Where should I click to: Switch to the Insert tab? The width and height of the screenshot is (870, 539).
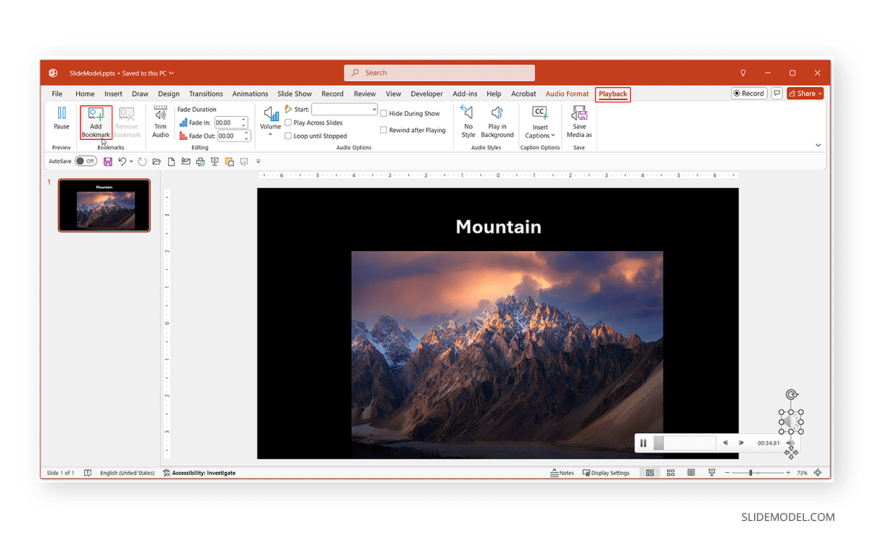[x=113, y=94]
